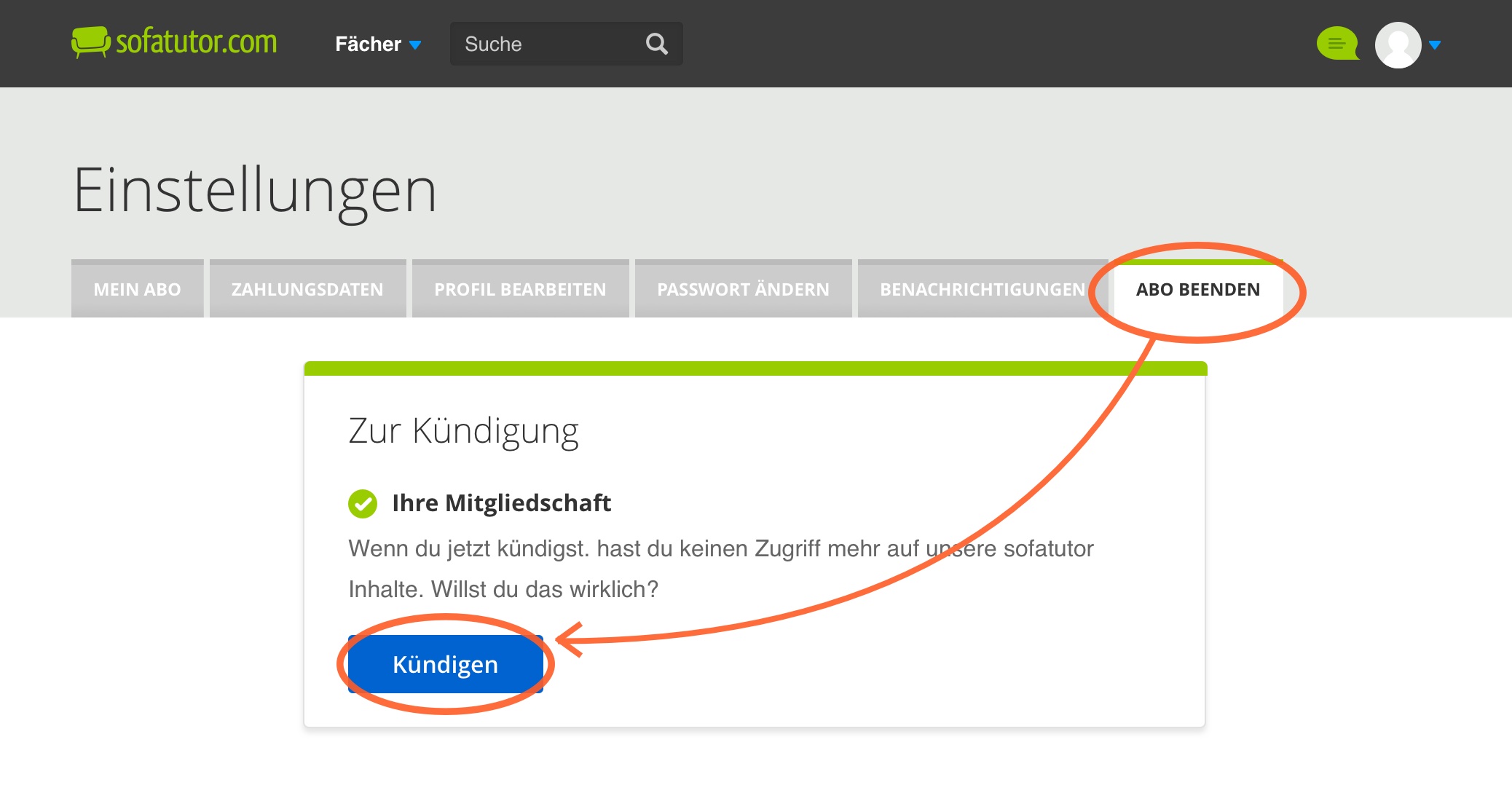Screen dimensions: 1512x801
Task: Click the green checkmark next to Ihre Mitgliedschaft
Action: point(363,503)
